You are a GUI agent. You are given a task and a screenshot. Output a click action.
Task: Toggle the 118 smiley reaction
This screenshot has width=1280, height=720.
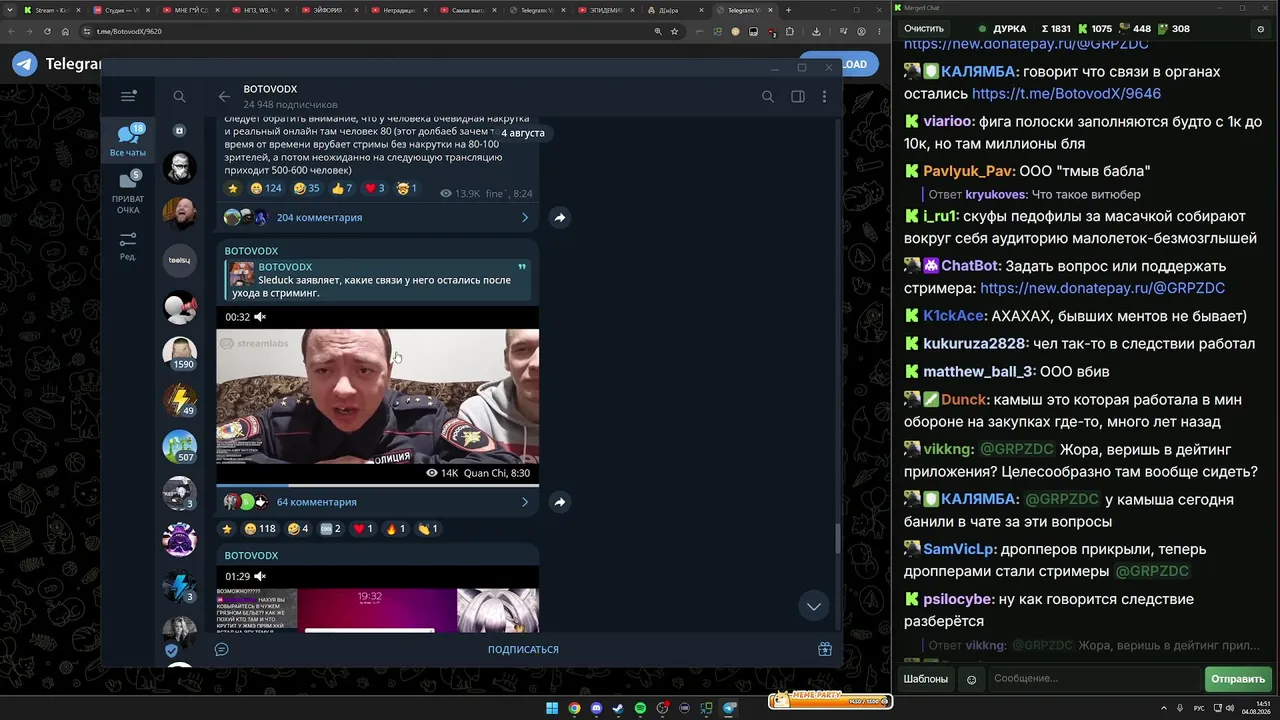tap(261, 529)
